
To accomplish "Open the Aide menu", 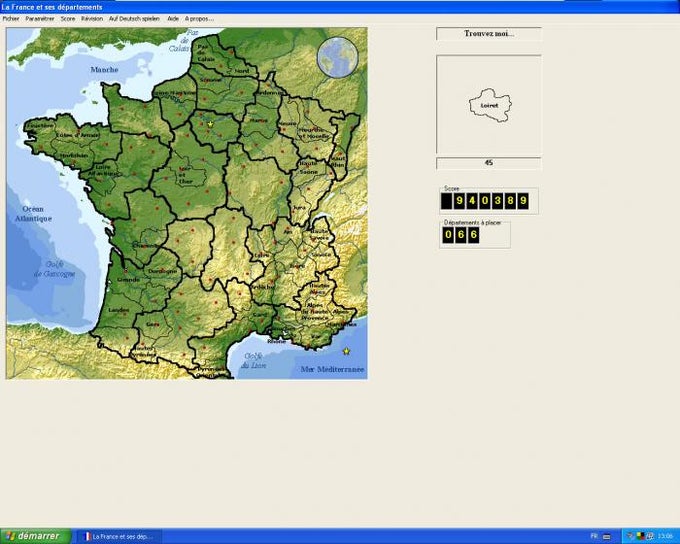I will [173, 19].
